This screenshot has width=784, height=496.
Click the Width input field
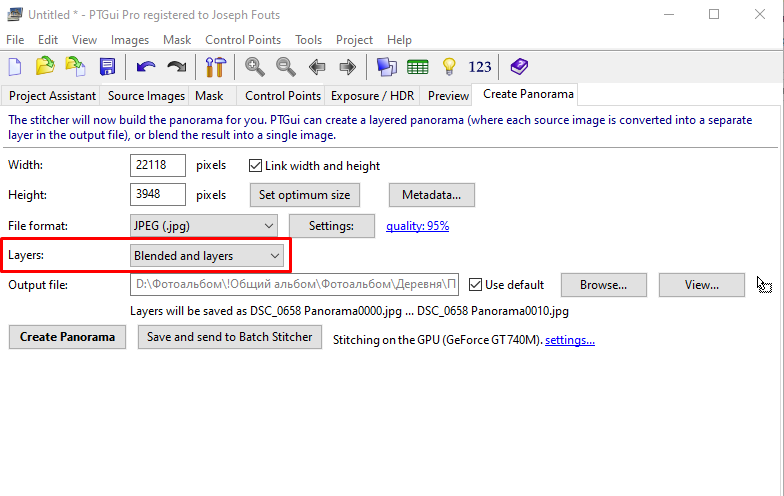158,165
